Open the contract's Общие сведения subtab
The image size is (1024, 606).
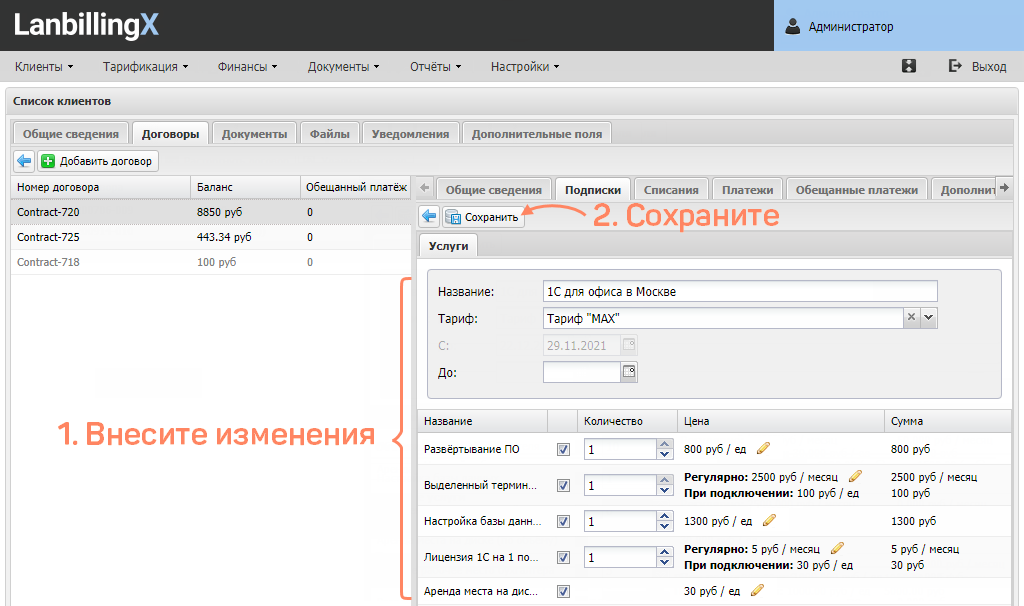tap(494, 189)
